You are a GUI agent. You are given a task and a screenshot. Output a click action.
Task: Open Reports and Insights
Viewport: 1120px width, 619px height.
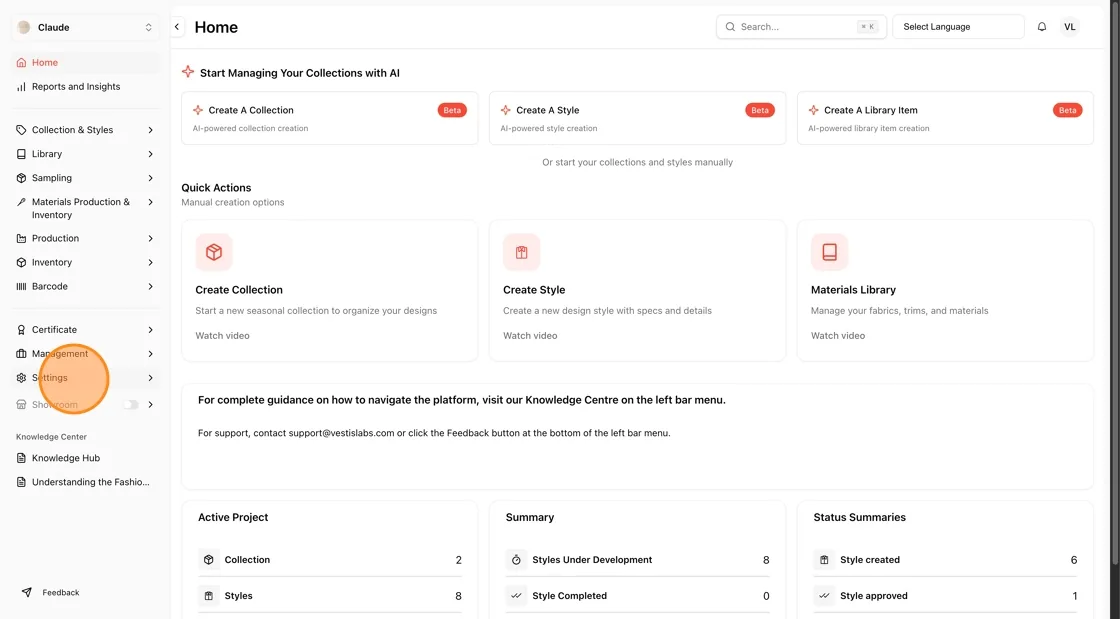[x=85, y=87]
